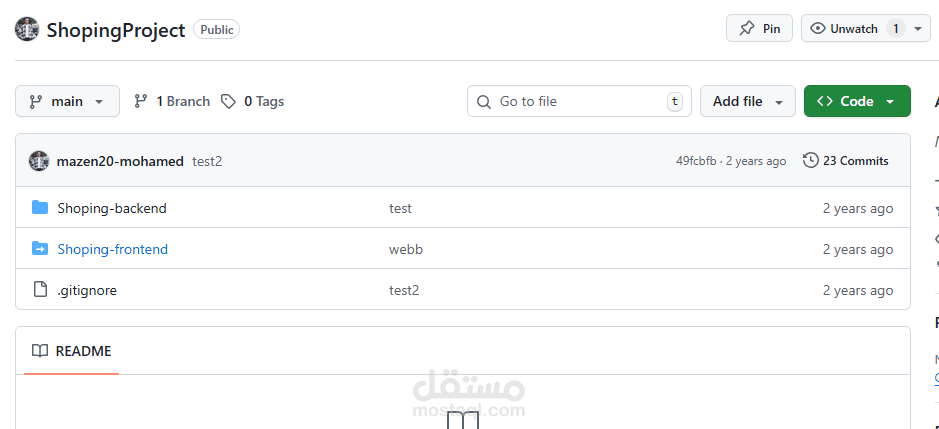The height and width of the screenshot is (429, 939).
Task: View the 1 Branch link
Action: click(183, 101)
